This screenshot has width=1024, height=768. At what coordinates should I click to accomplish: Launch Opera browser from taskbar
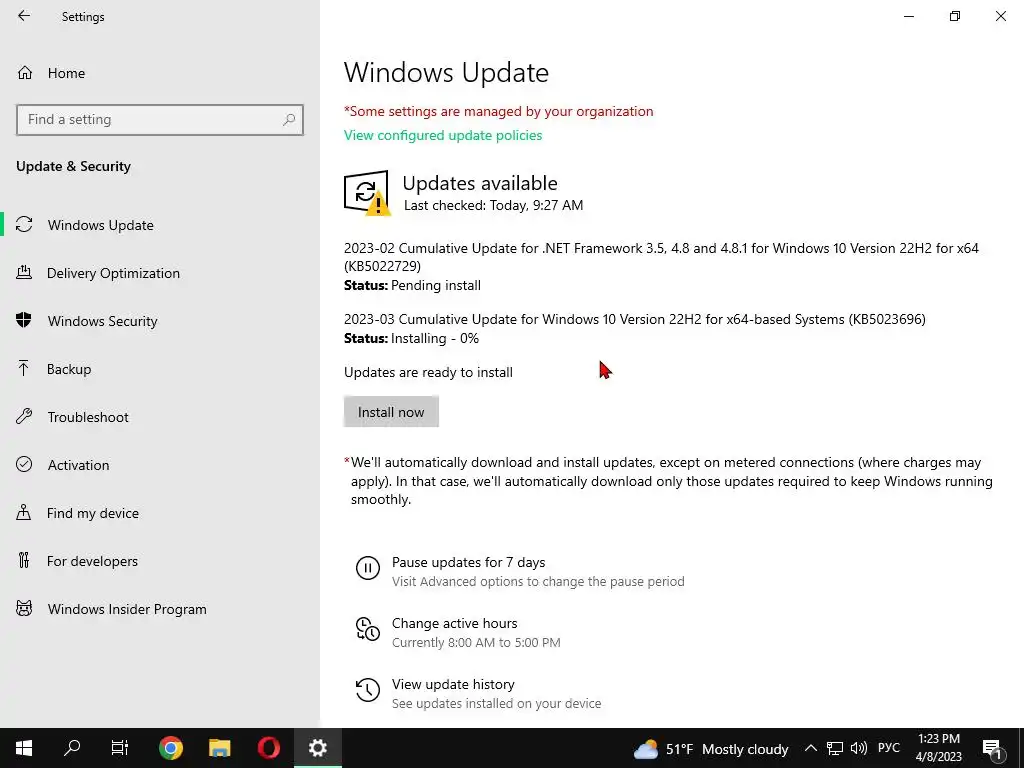click(268, 748)
